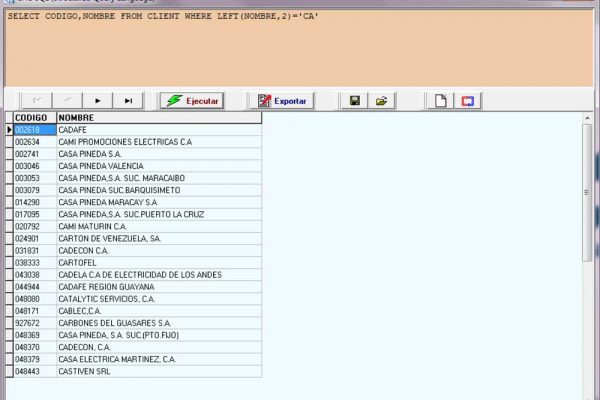The height and width of the screenshot is (400, 600).
Task: Select CASA PINEDA,S.A. SUC.PUERTO LA CRUZ
Action: tap(159, 214)
